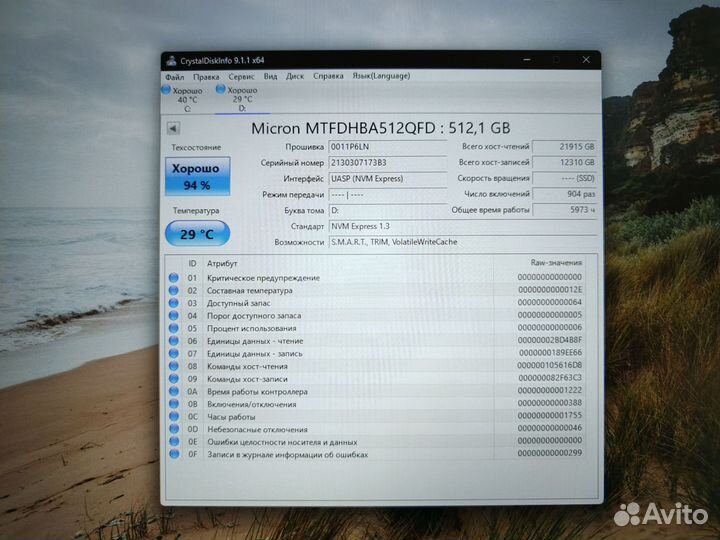
Task: Click the previous disk arrow button
Action: [173, 129]
